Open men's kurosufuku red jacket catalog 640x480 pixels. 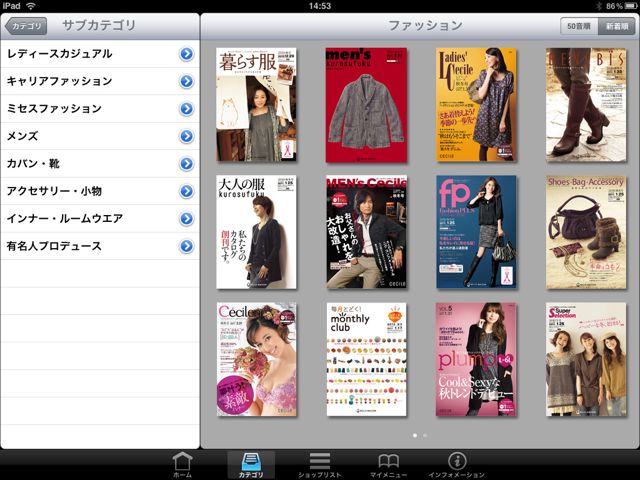[x=366, y=105]
